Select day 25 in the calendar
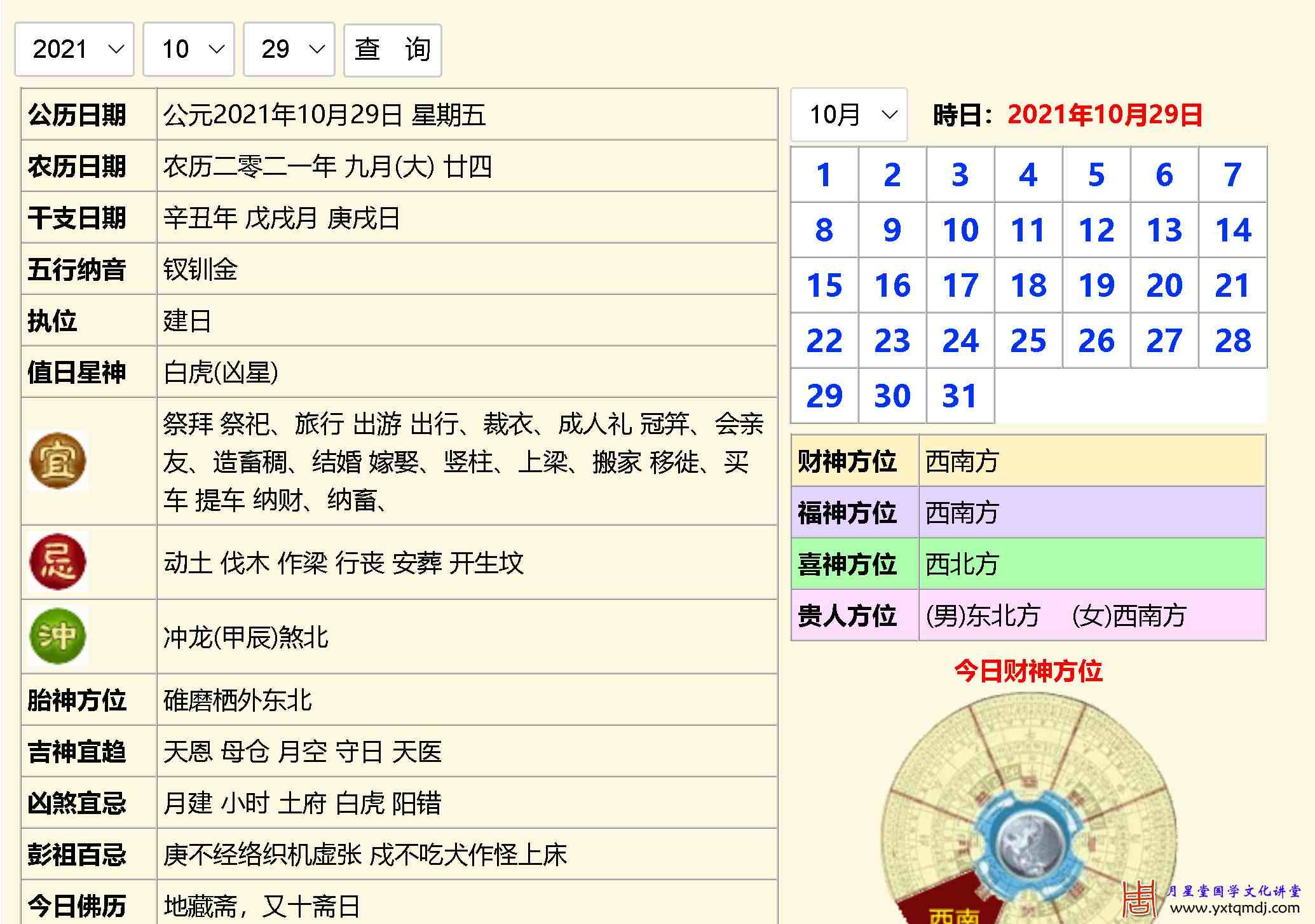Image resolution: width=1315 pixels, height=924 pixels. [x=1028, y=341]
